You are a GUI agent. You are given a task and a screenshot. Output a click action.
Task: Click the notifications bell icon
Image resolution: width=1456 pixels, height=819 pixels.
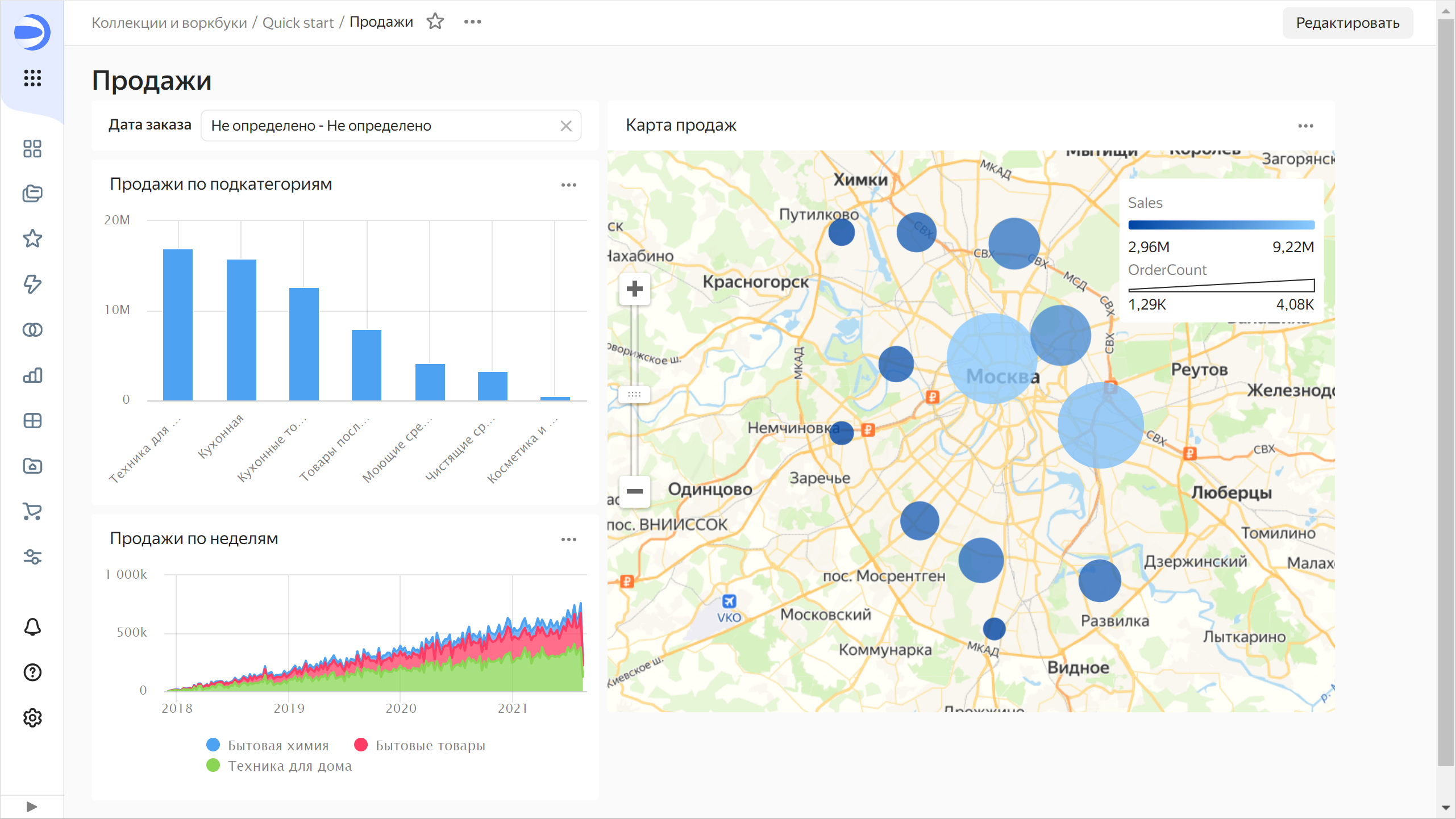click(x=32, y=627)
